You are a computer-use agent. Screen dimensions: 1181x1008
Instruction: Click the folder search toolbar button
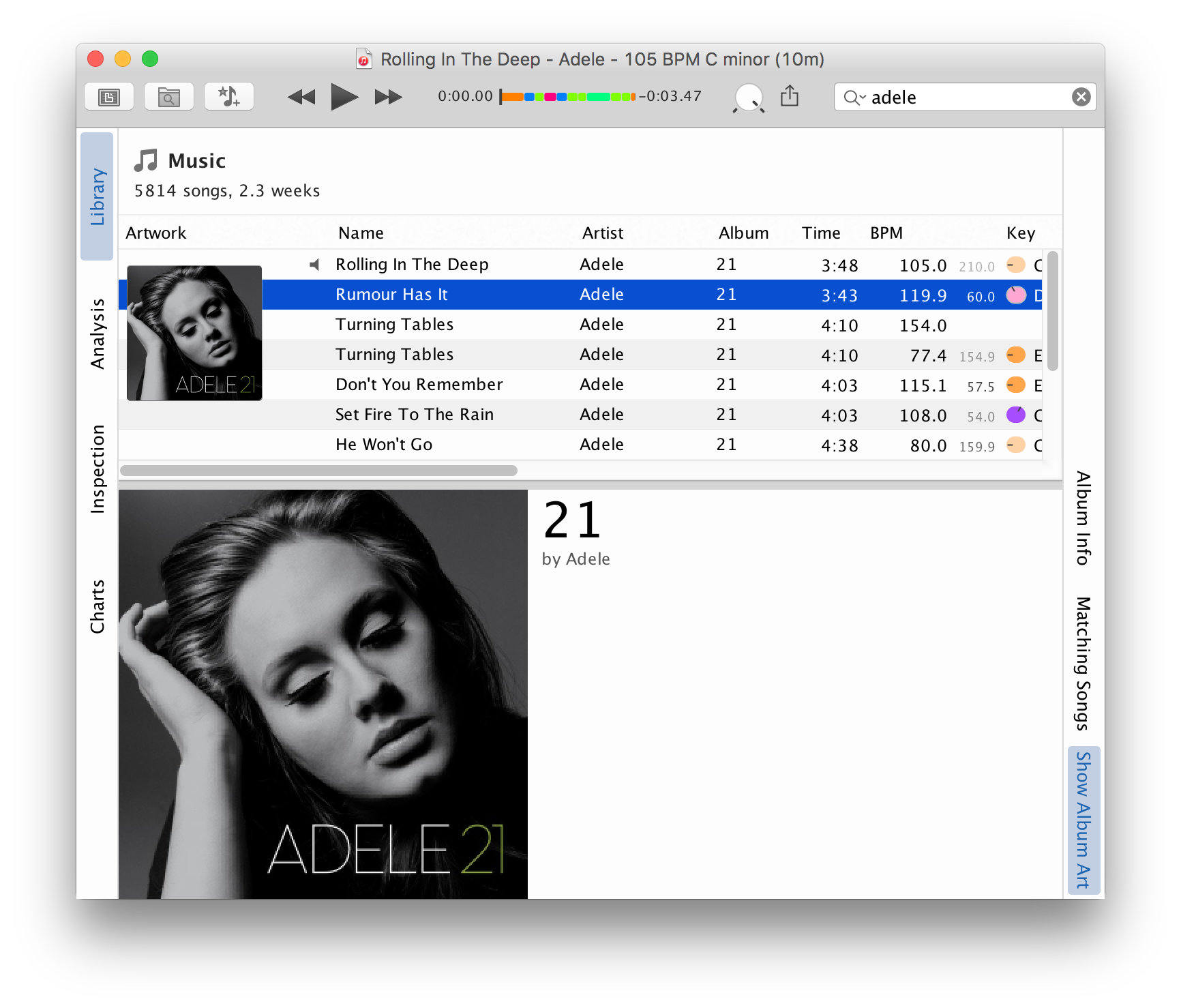tap(168, 97)
